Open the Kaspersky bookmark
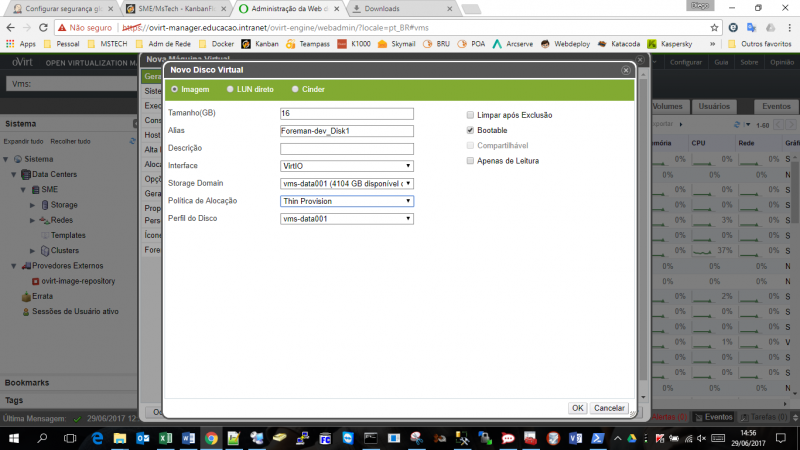 670,44
